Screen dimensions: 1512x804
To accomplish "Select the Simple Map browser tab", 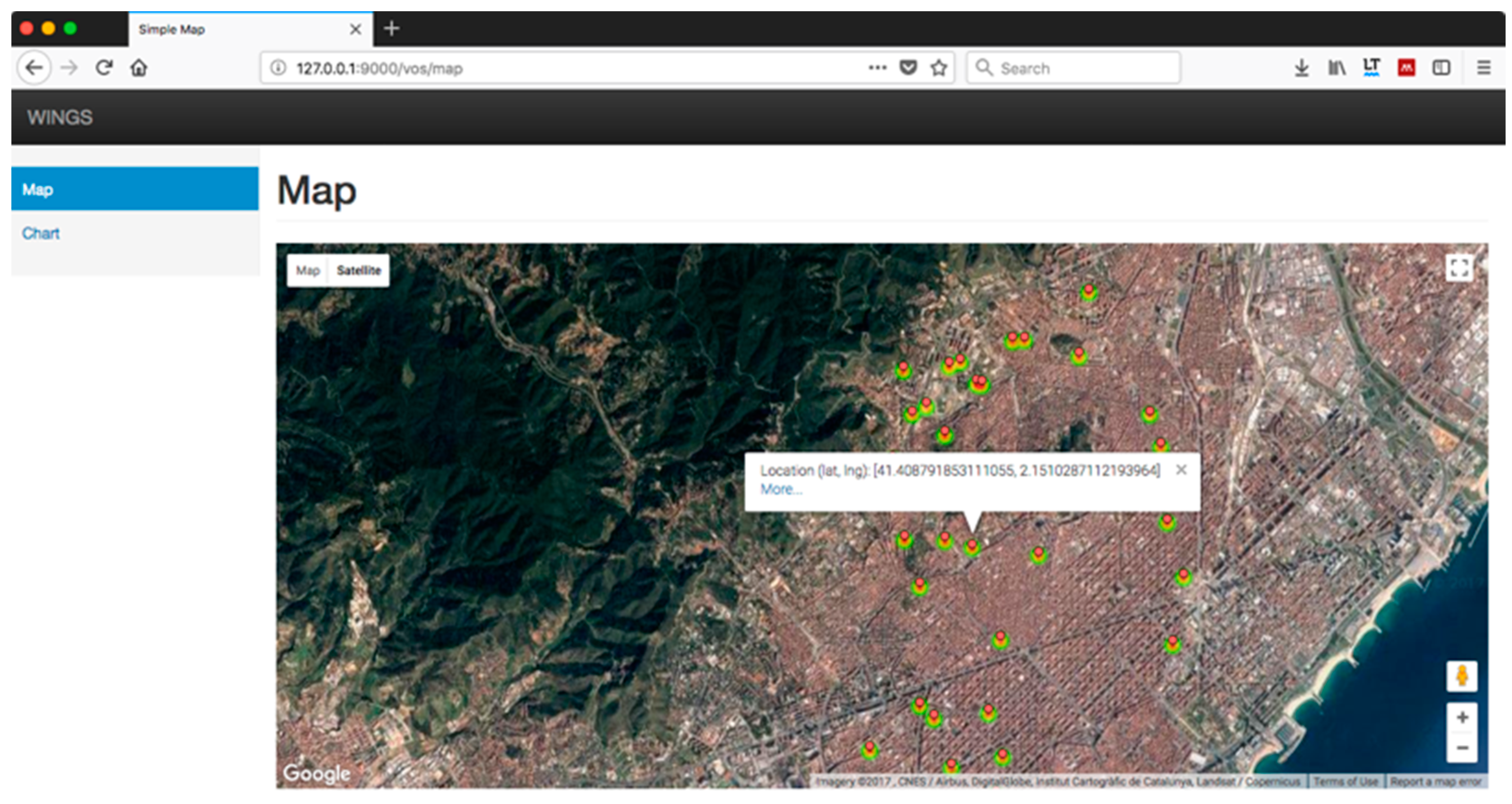I will pyautogui.click(x=251, y=29).
